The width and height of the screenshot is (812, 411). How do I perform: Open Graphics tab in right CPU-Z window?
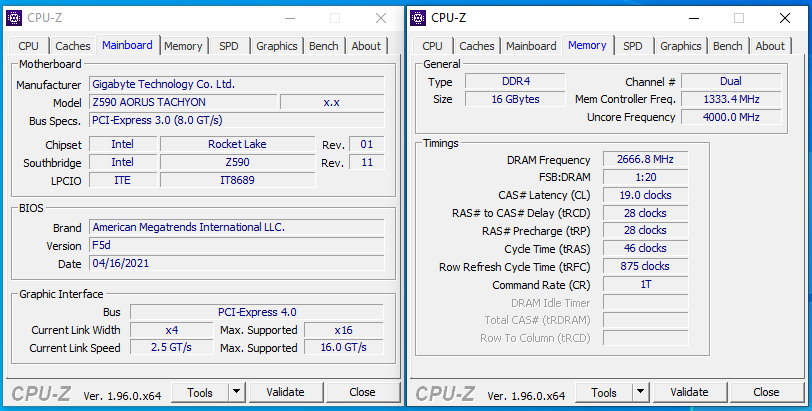coord(681,46)
